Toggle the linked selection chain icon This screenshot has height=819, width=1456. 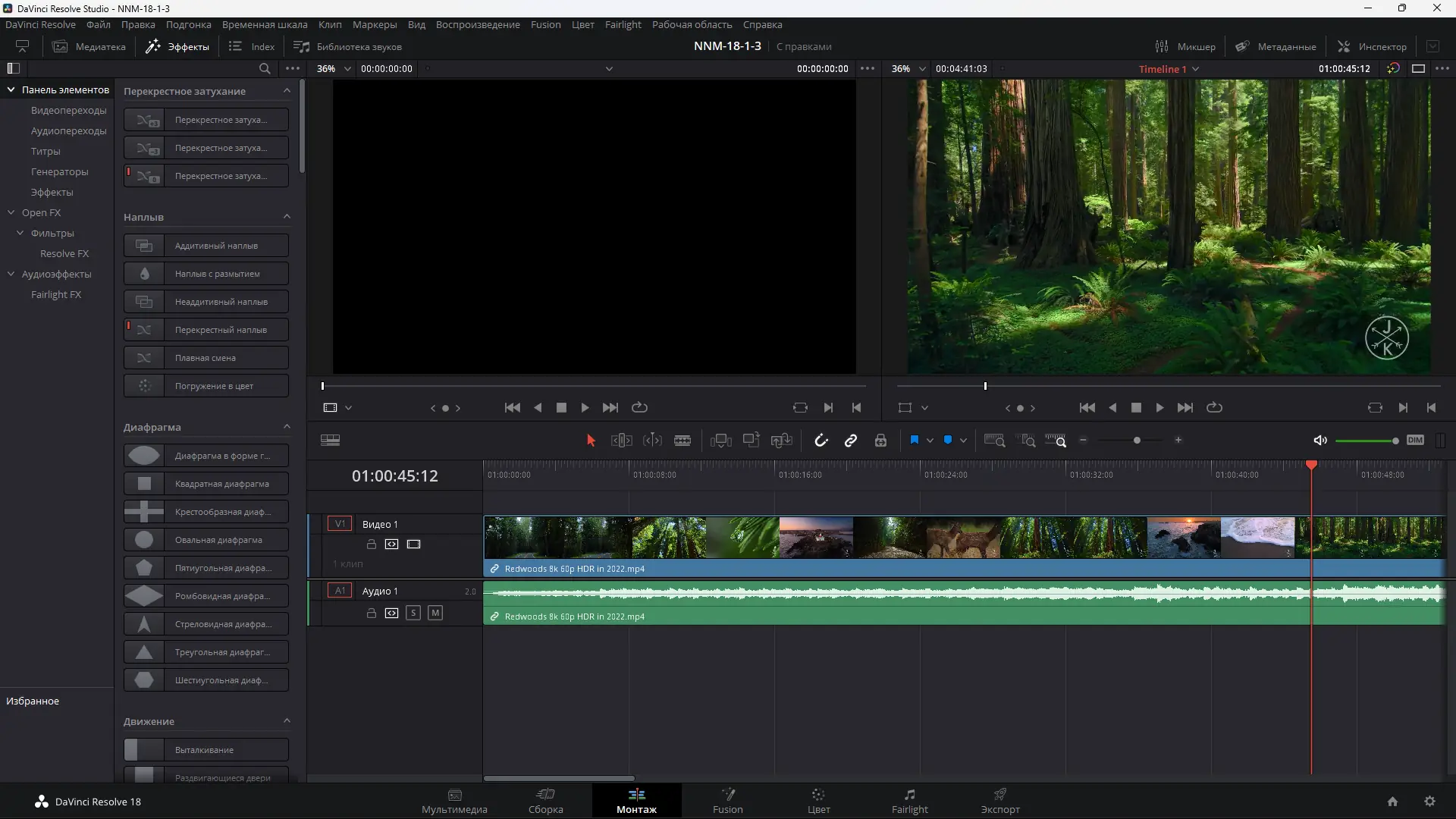tap(851, 441)
